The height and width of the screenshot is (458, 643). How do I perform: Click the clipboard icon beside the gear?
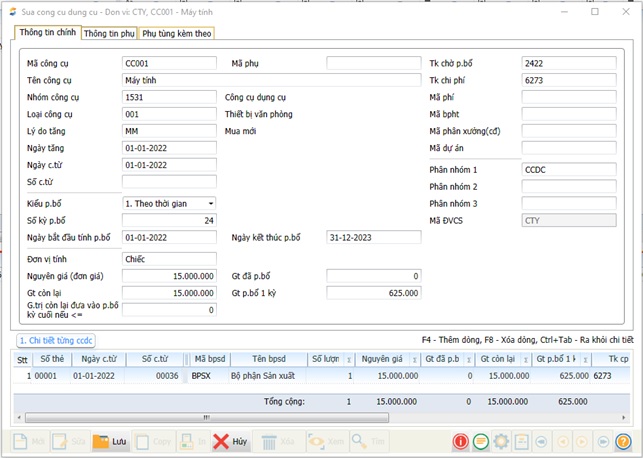(521, 441)
